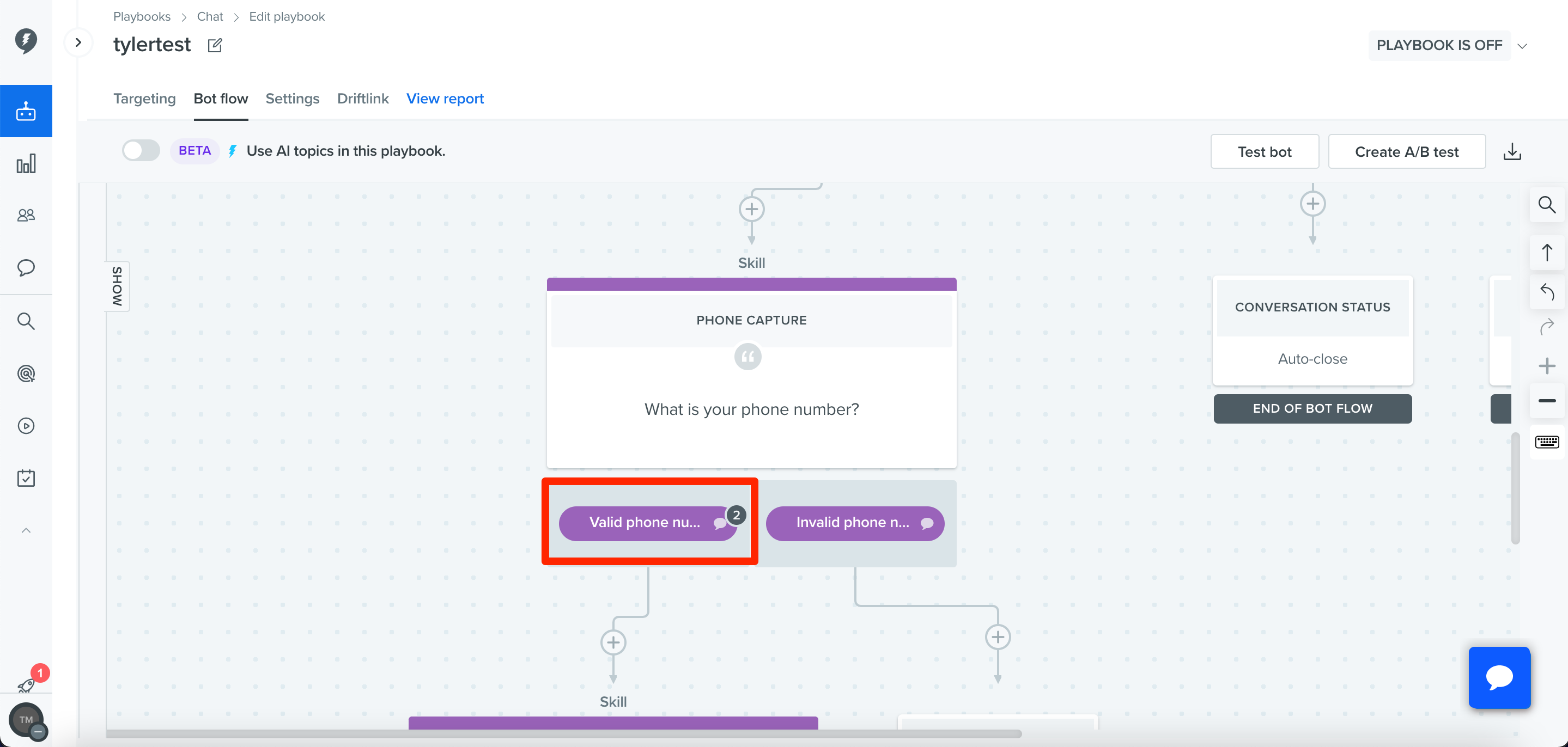The width and height of the screenshot is (1568, 747).
Task: Toggle the Use AI topics switch
Action: click(141, 150)
